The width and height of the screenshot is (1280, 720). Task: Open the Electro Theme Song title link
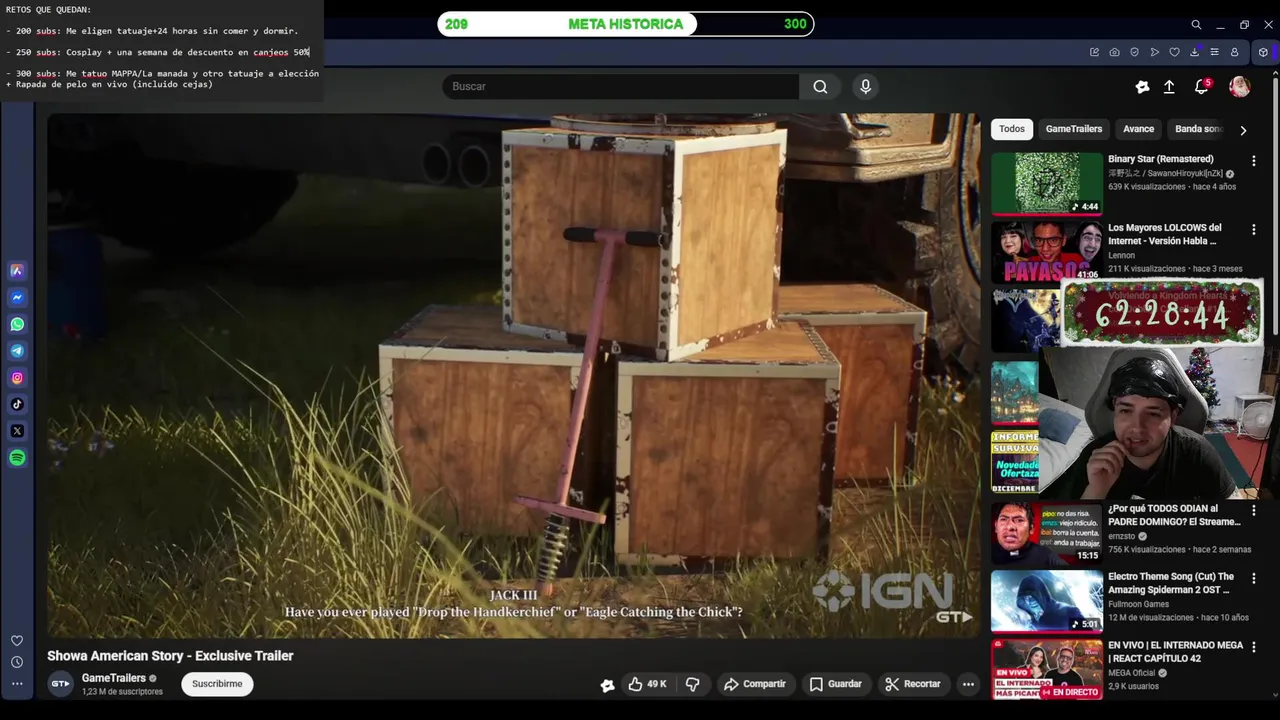tap(1173, 583)
